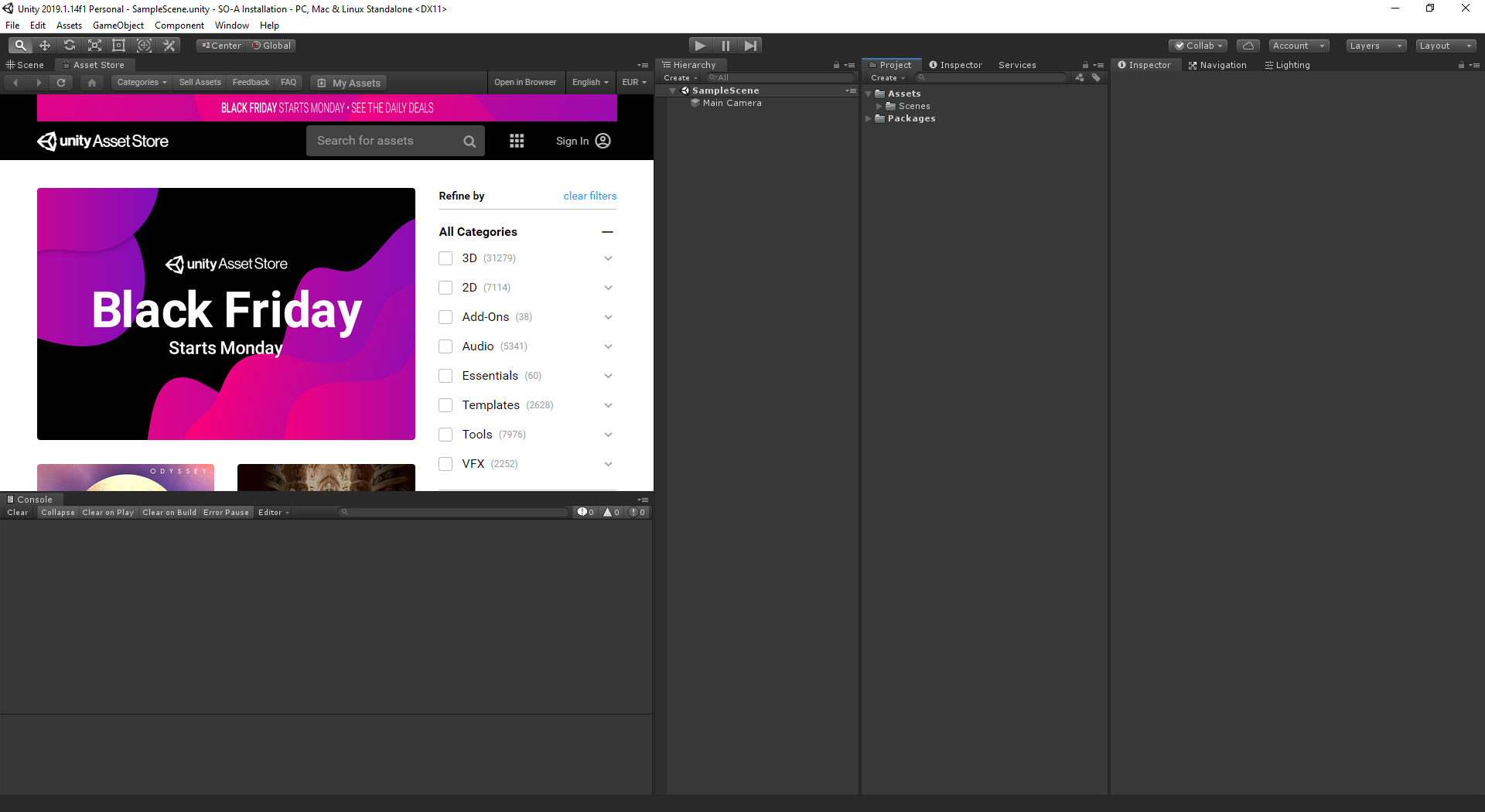Click the Pause button
The image size is (1485, 812).
725,46
